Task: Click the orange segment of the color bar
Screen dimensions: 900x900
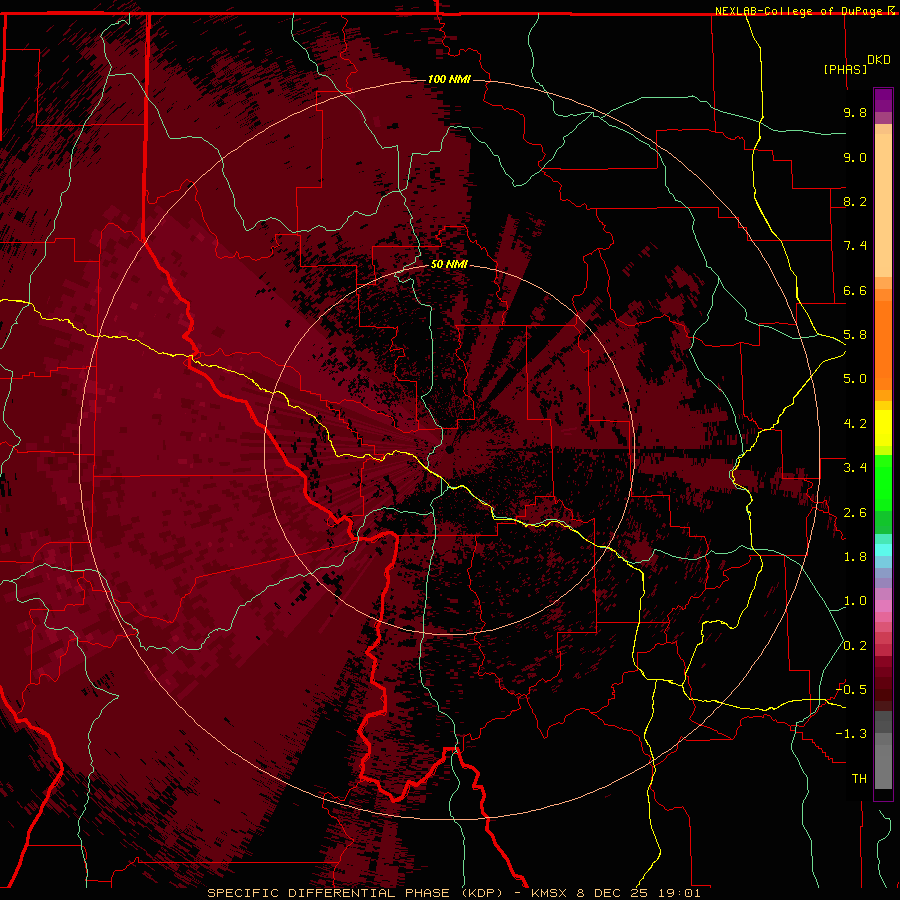Action: 883,344
